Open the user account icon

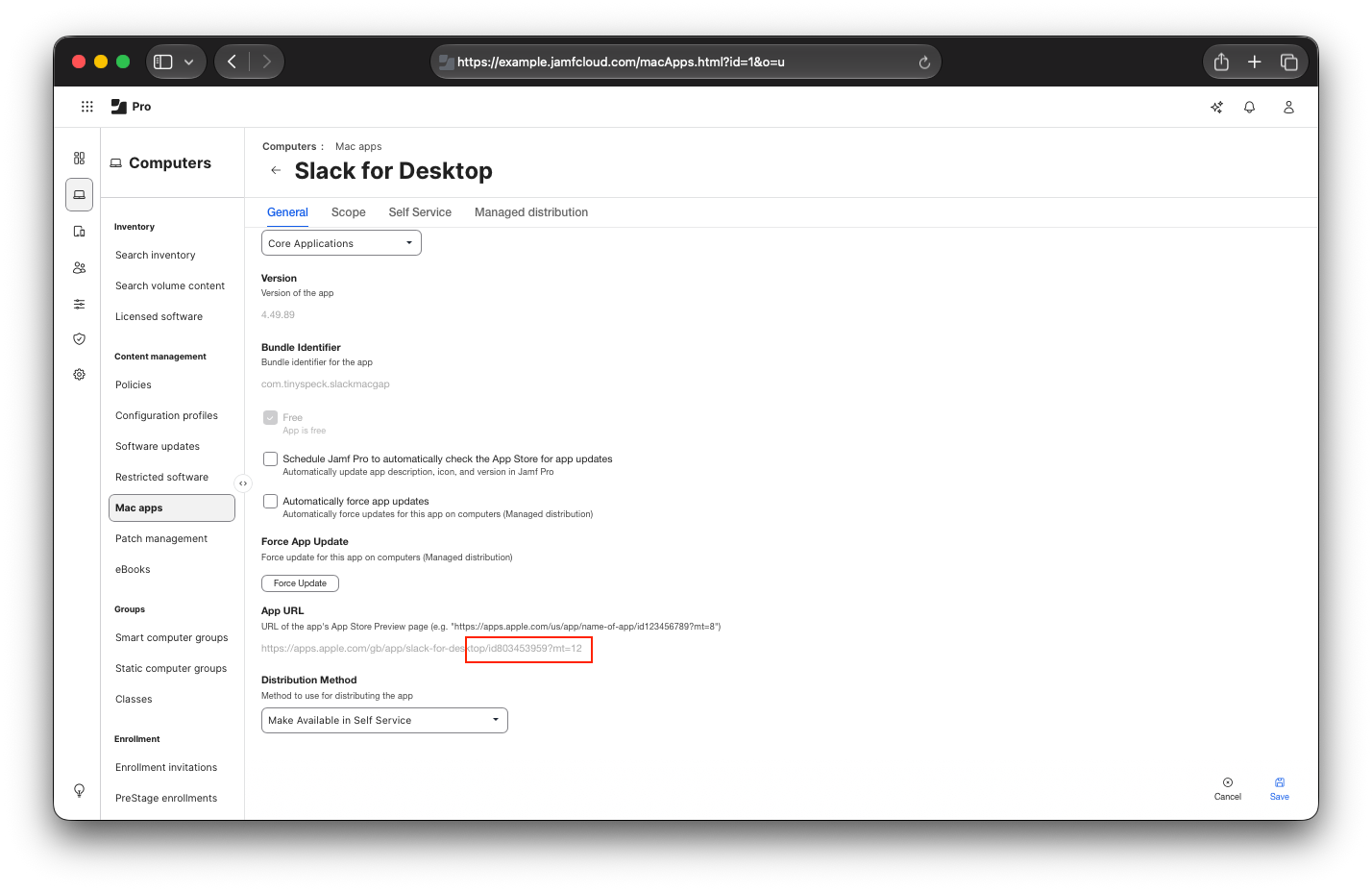point(1288,107)
